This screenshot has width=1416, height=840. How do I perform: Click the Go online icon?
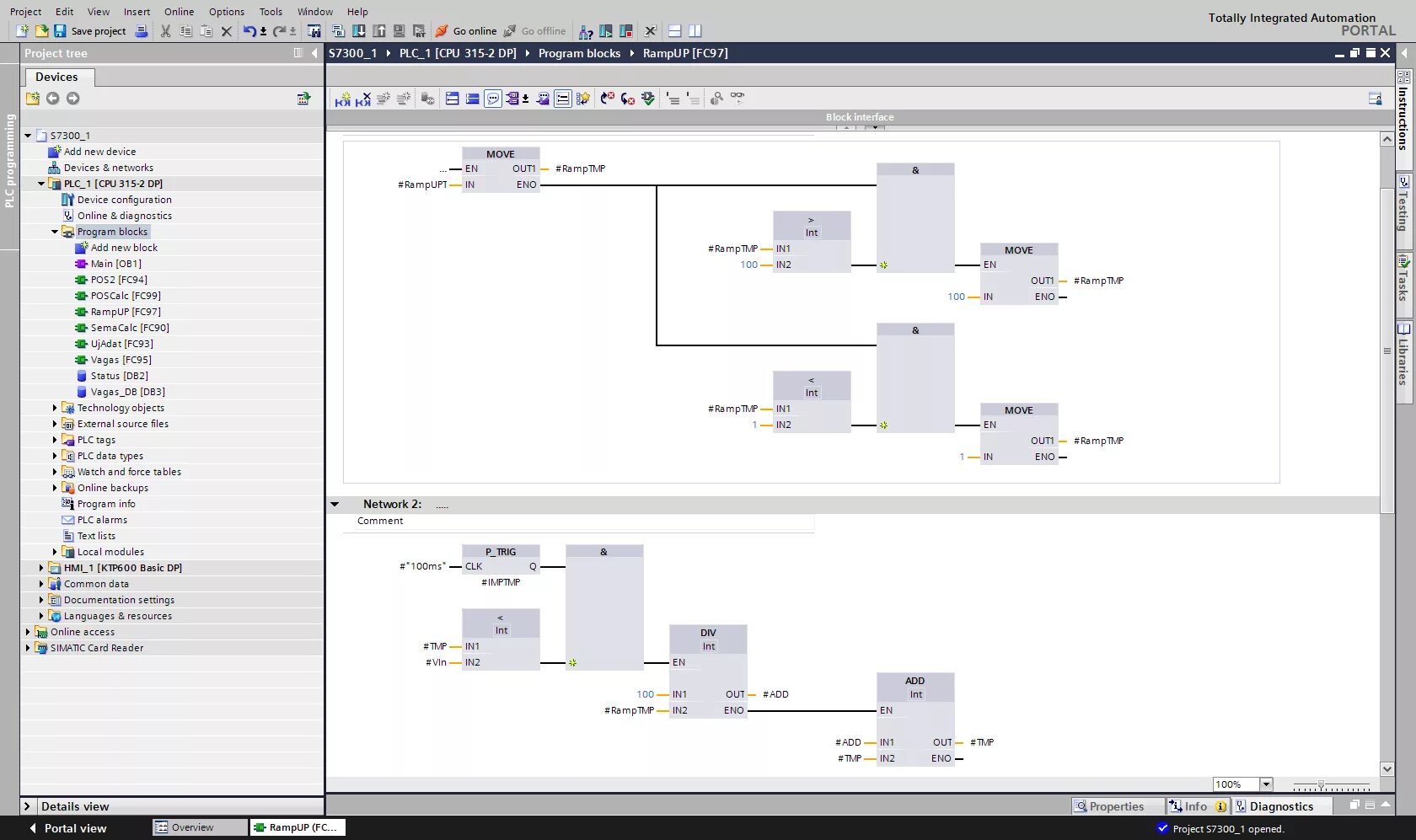coord(442,31)
